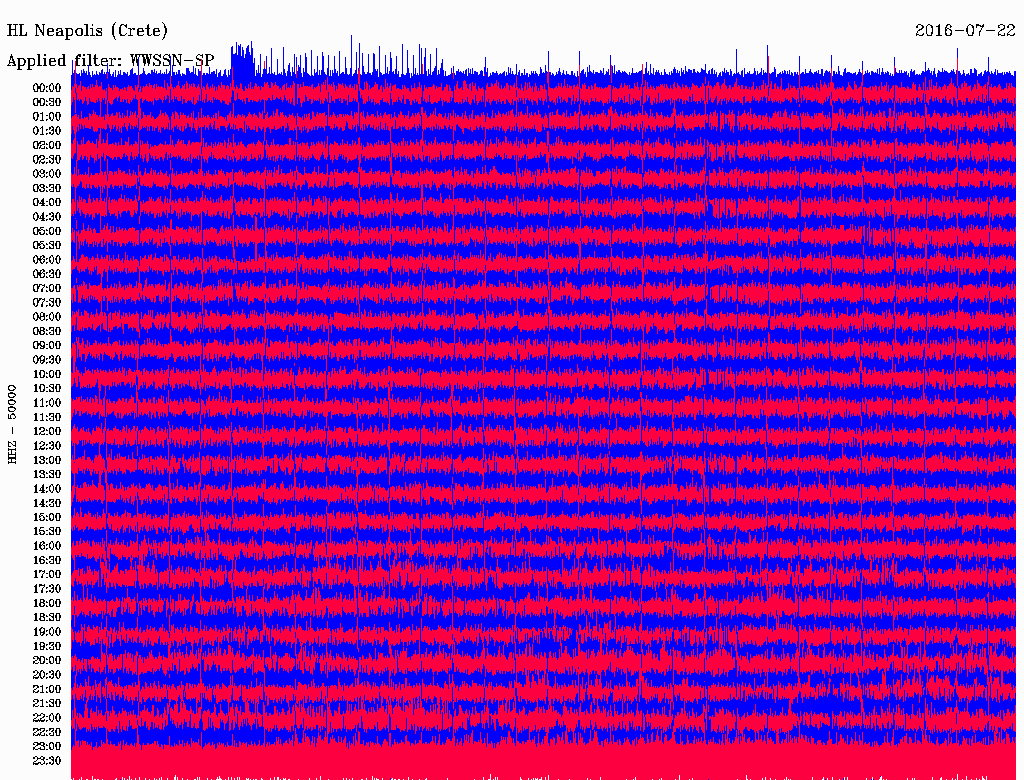Select the 12:00 time label

47,431
